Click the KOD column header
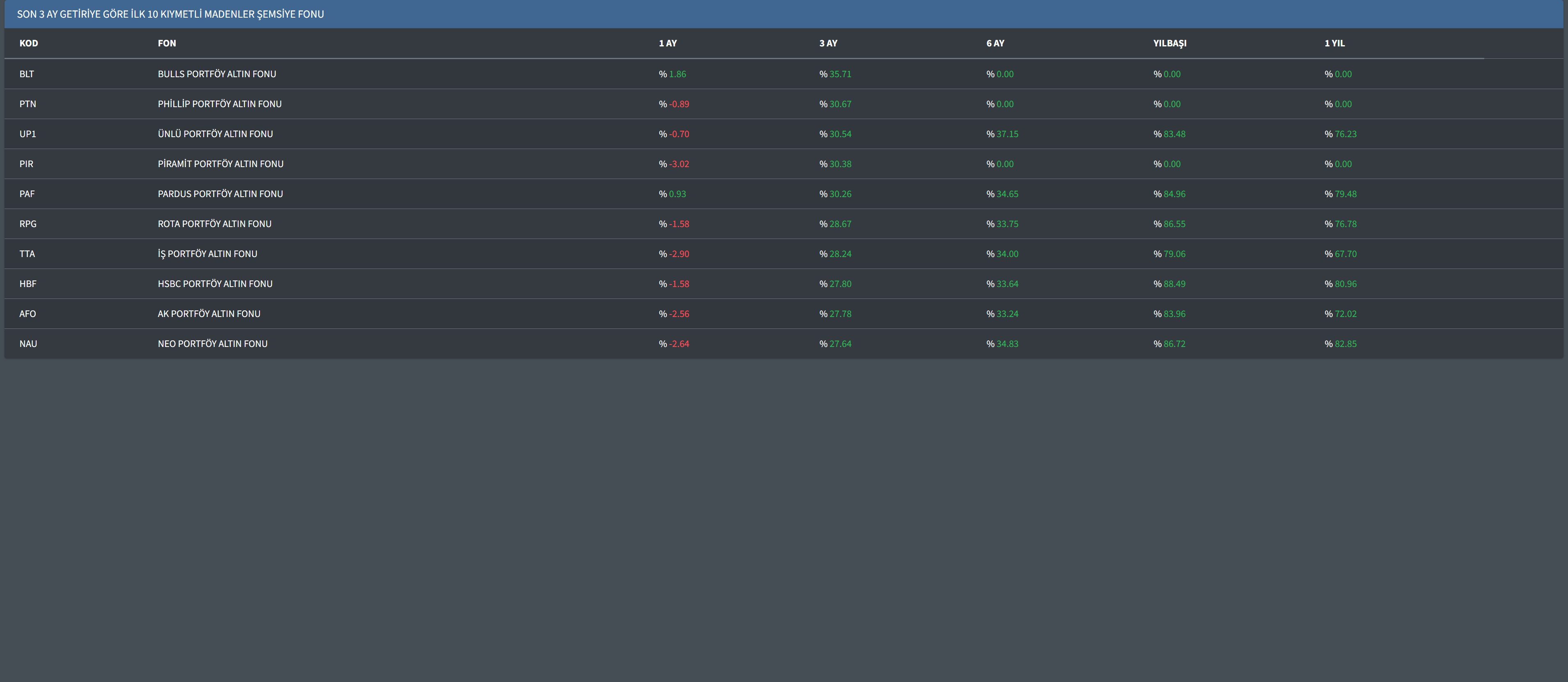 [x=29, y=43]
